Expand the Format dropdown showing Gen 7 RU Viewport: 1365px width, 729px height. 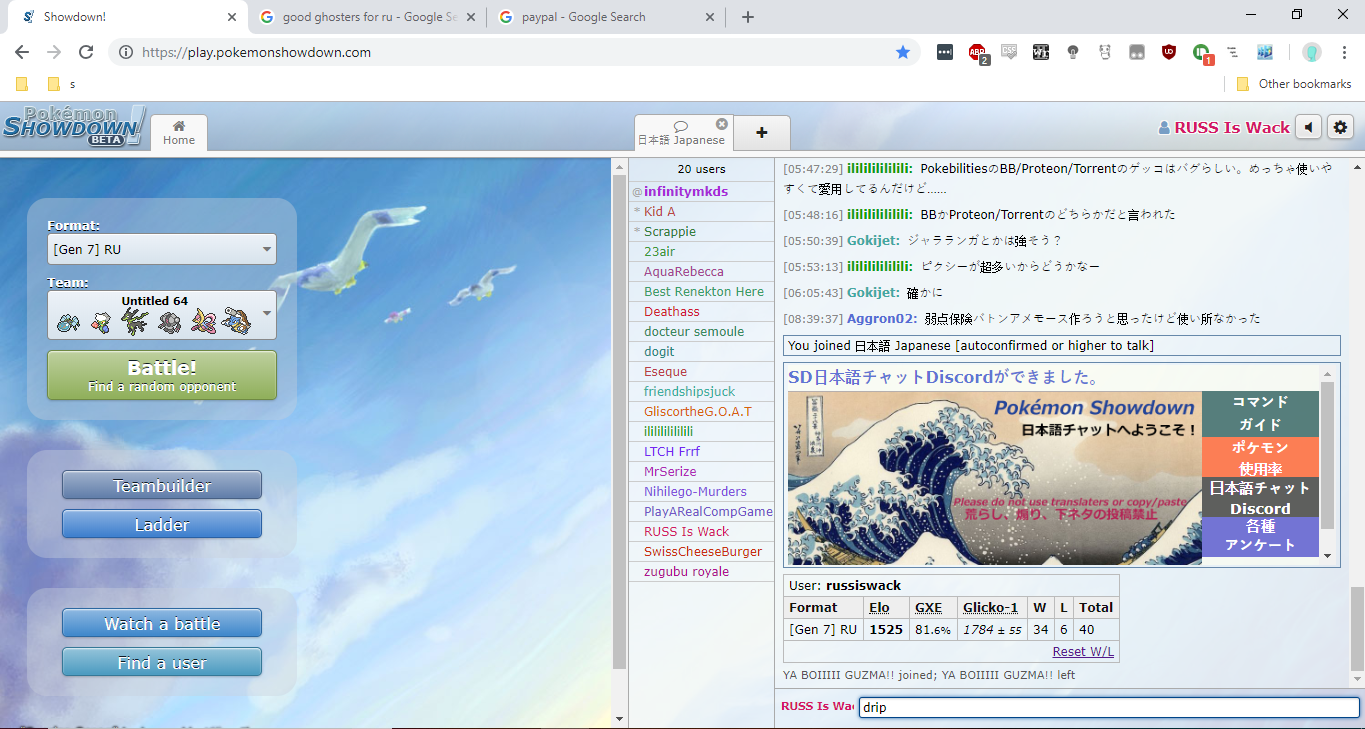(x=161, y=249)
